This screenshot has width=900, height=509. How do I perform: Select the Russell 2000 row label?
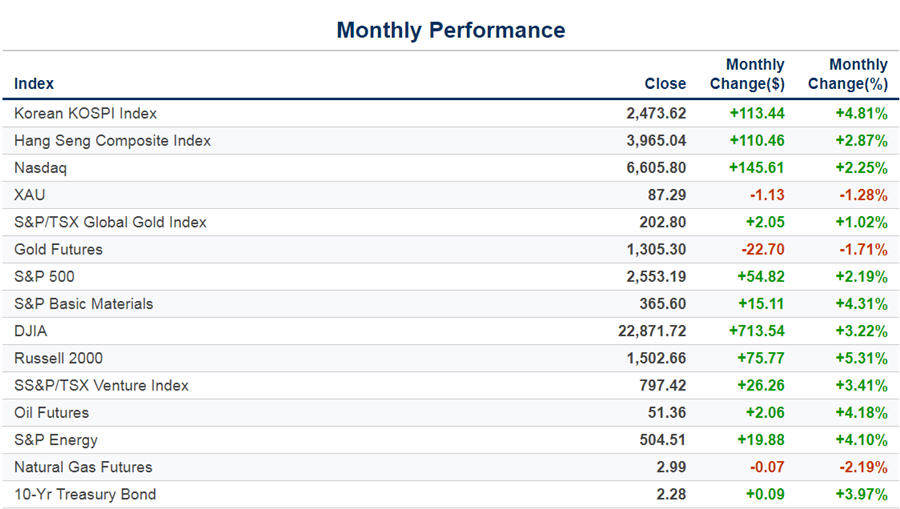[58, 358]
